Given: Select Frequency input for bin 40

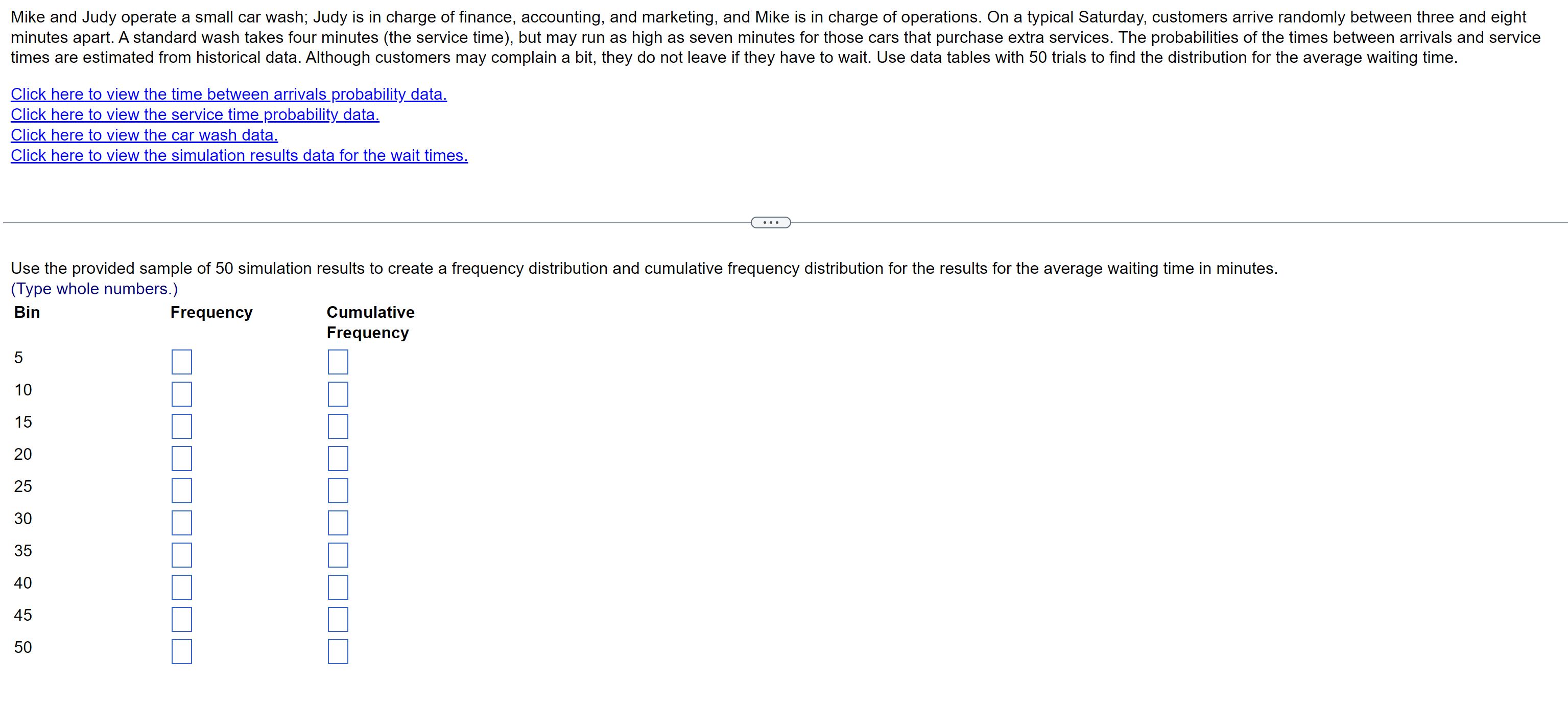Looking at the screenshot, I should pos(181,588).
